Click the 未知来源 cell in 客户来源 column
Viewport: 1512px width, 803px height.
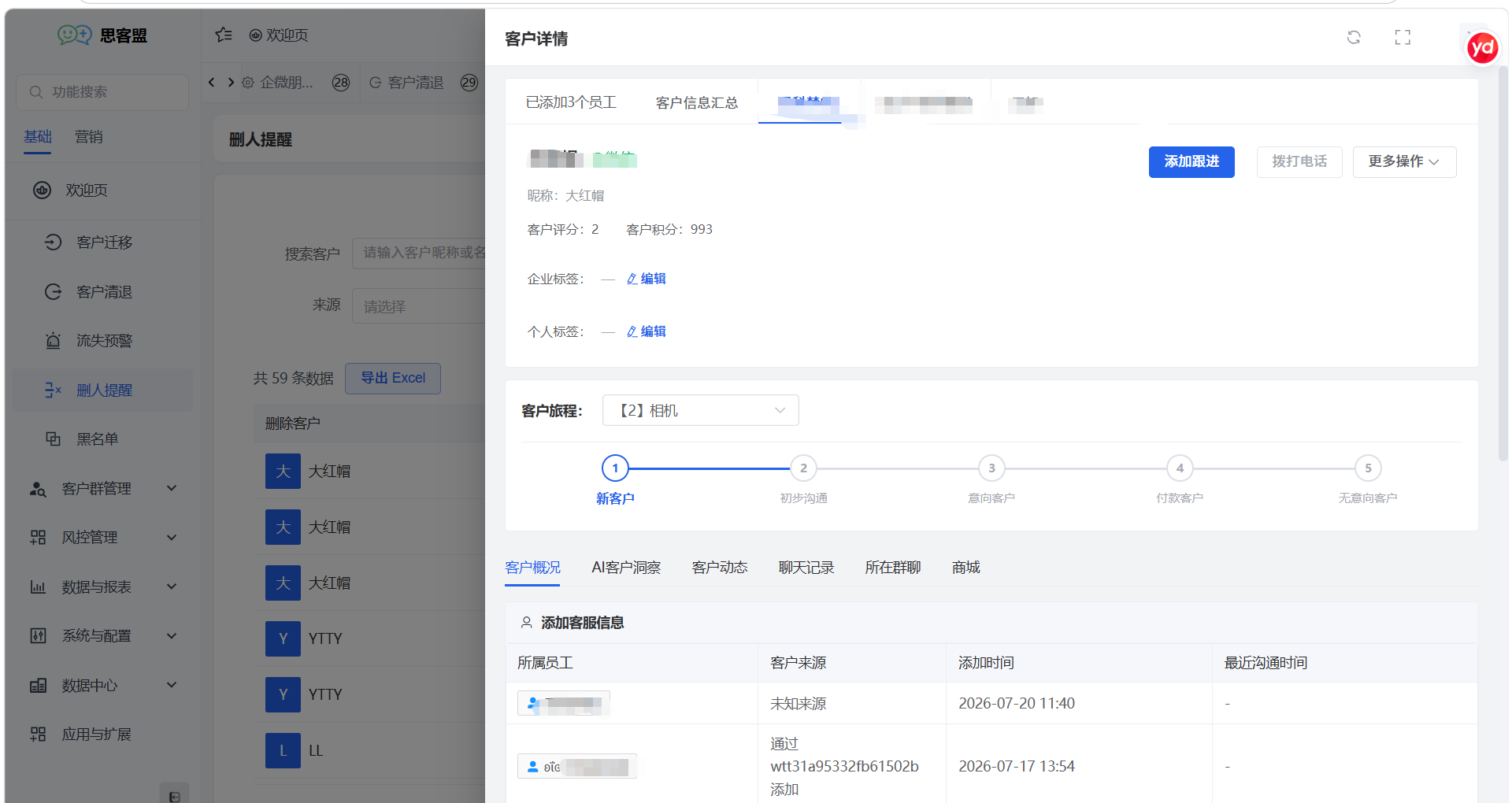tap(798, 703)
